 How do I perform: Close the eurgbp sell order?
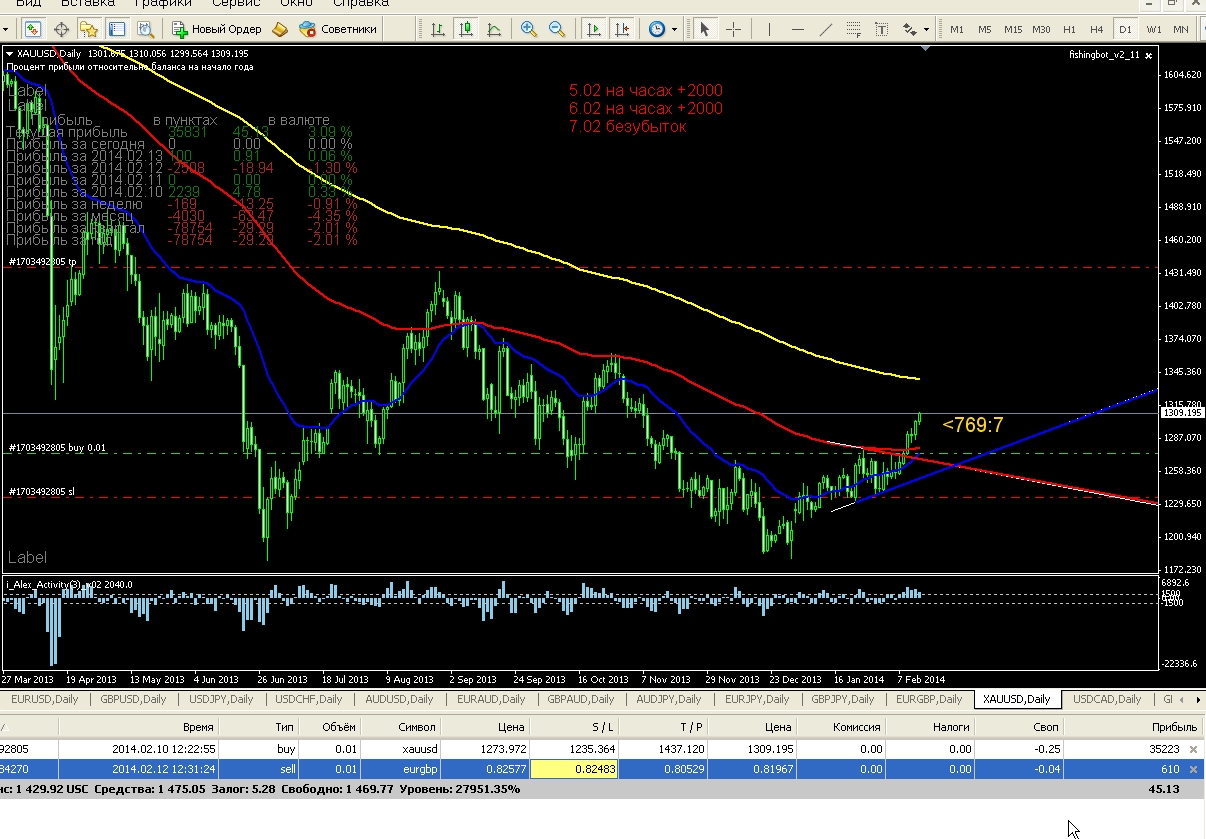pos(1193,769)
